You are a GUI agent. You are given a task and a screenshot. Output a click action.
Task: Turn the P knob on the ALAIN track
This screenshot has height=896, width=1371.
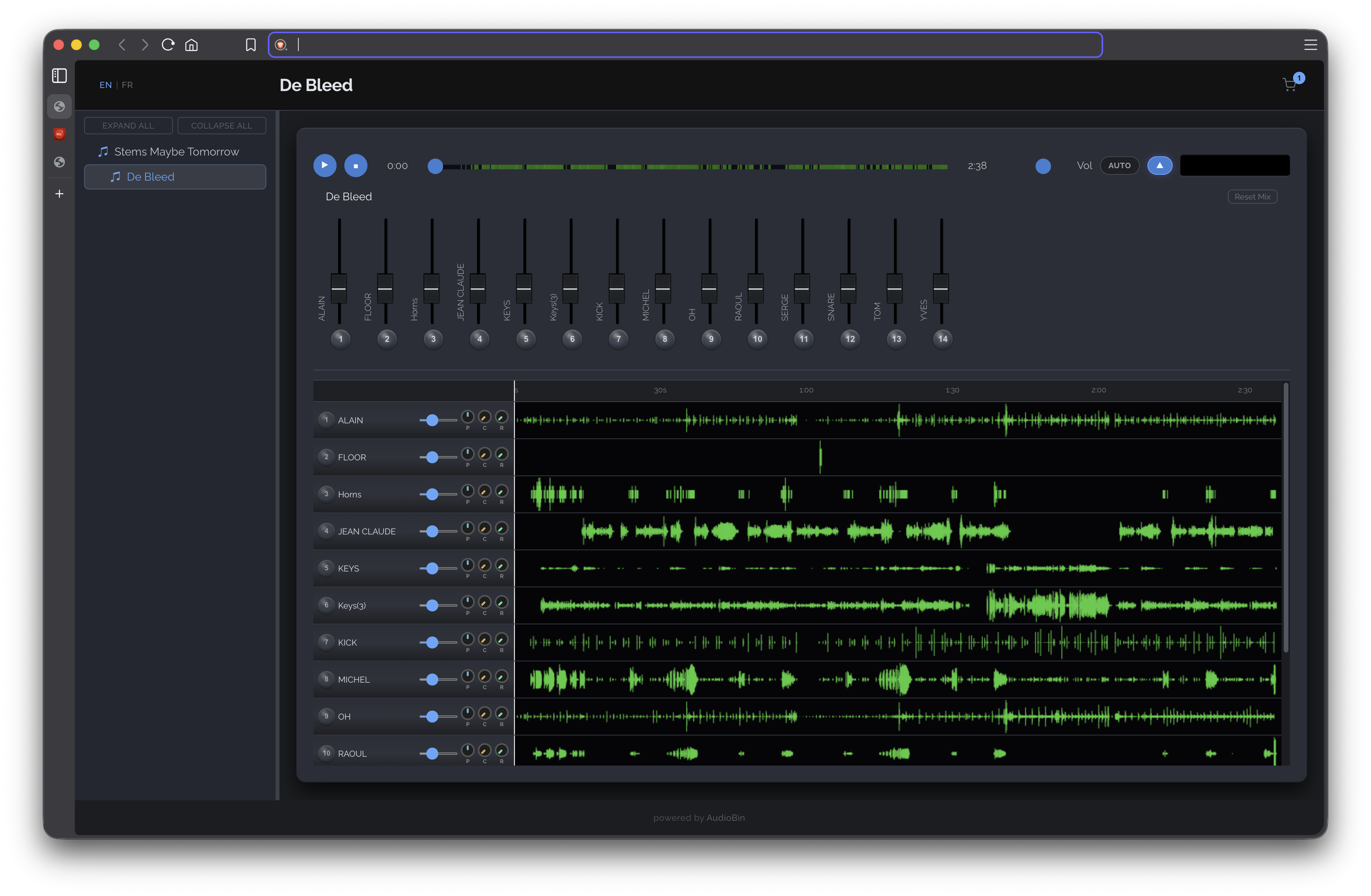pyautogui.click(x=468, y=417)
